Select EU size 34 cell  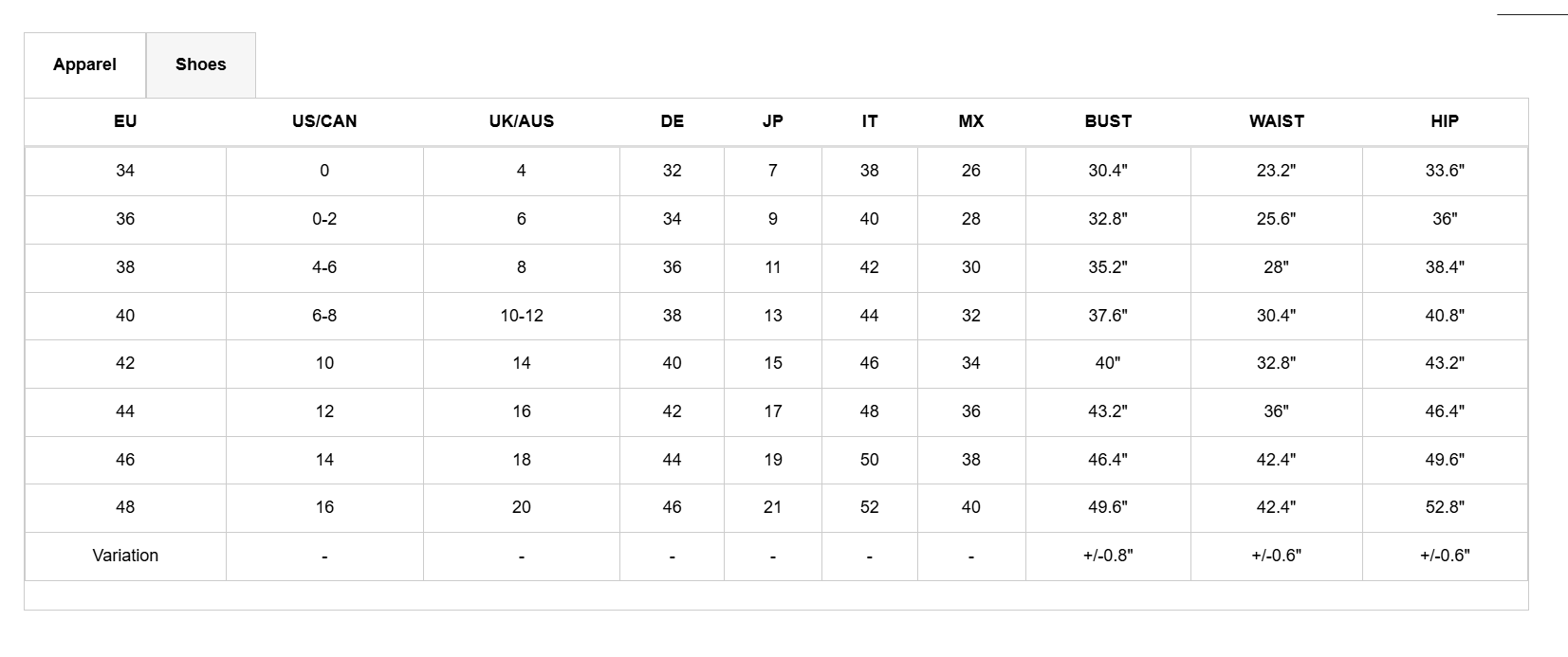[125, 171]
